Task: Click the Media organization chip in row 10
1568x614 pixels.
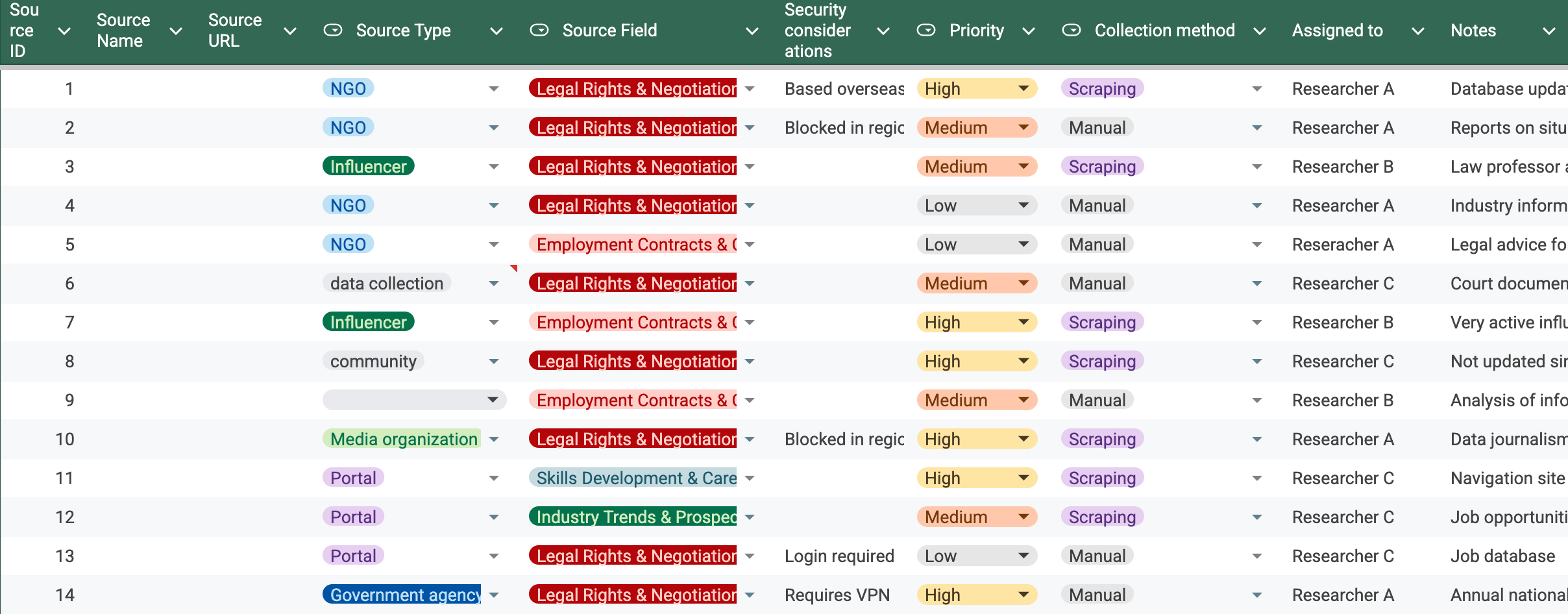Action: [x=403, y=439]
